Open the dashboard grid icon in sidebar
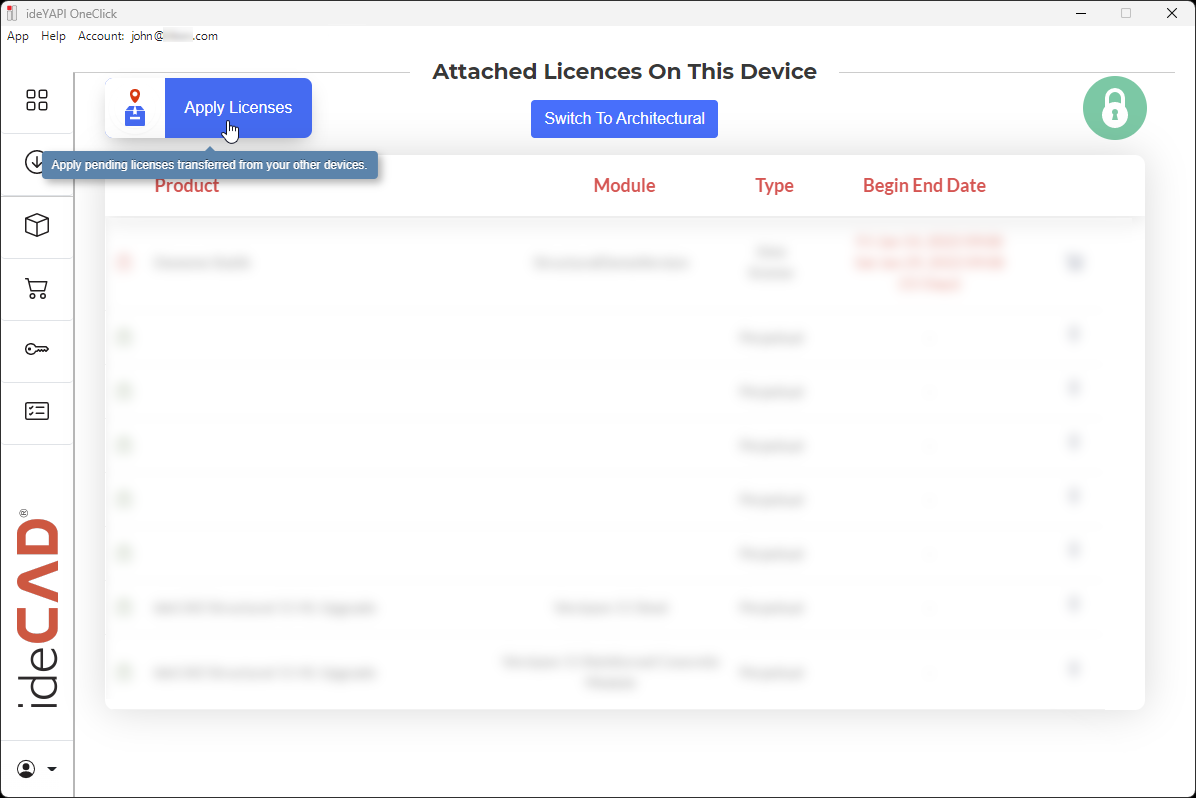This screenshot has width=1196, height=798. (37, 100)
